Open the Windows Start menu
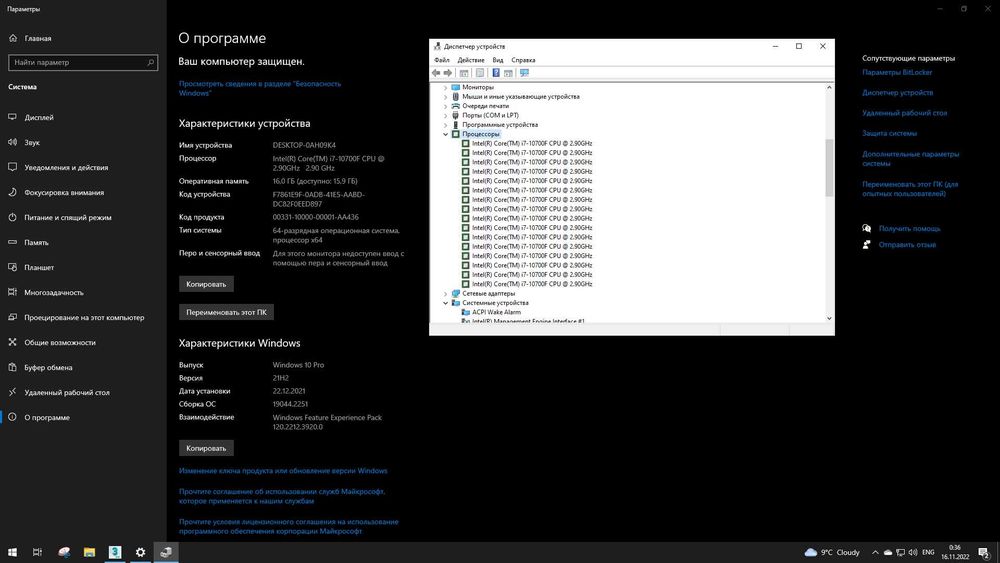 tap(12, 552)
